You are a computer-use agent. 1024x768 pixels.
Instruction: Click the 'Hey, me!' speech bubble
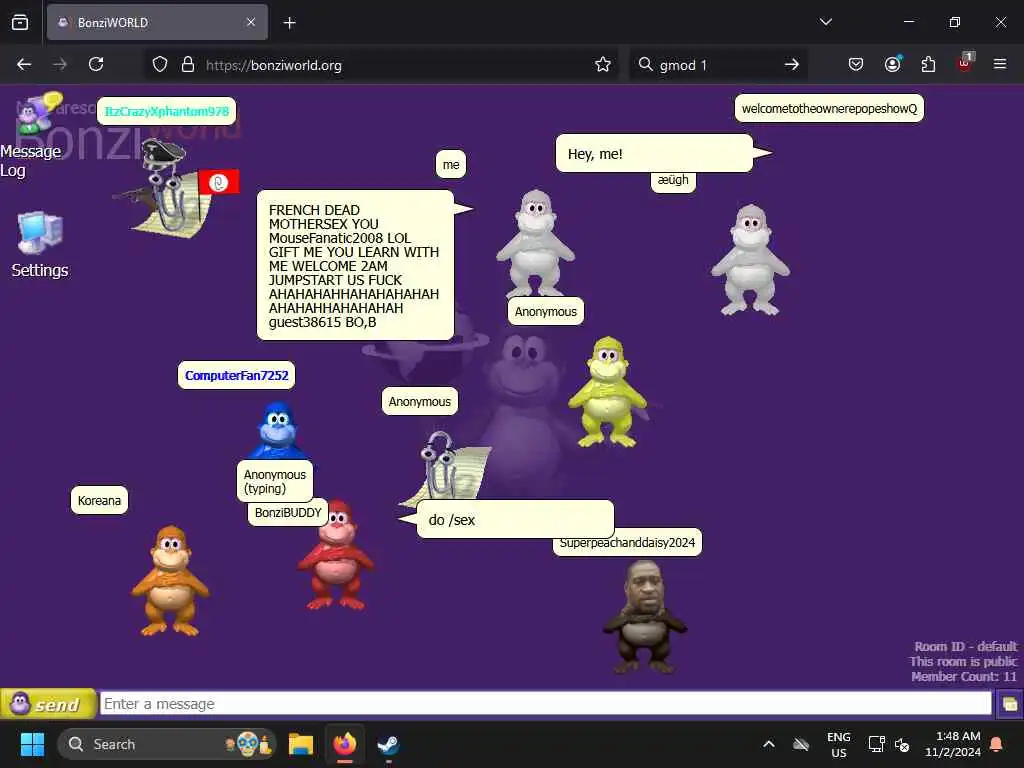pyautogui.click(x=654, y=153)
